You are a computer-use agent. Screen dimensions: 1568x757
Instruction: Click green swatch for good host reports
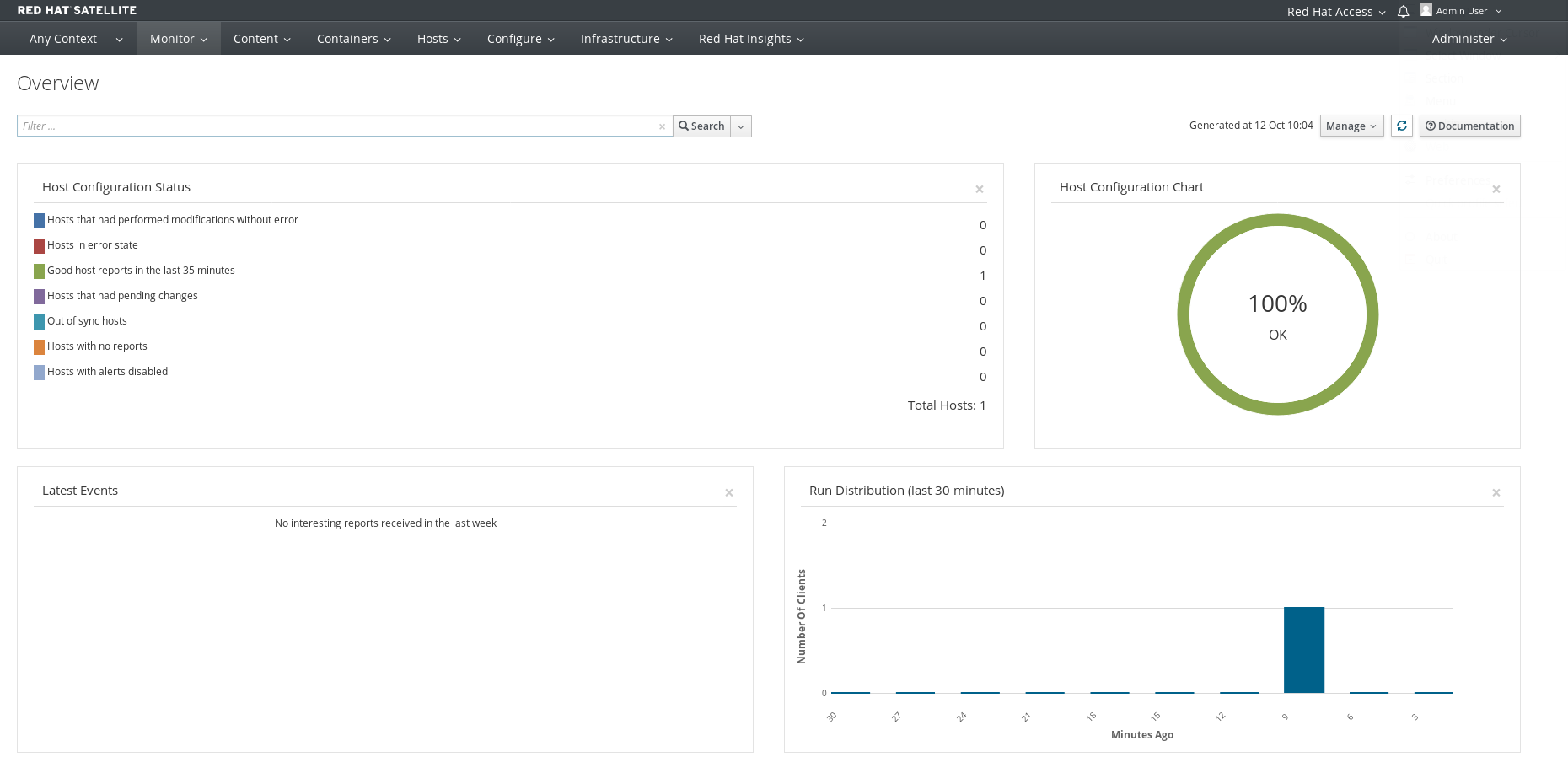pyautogui.click(x=39, y=271)
